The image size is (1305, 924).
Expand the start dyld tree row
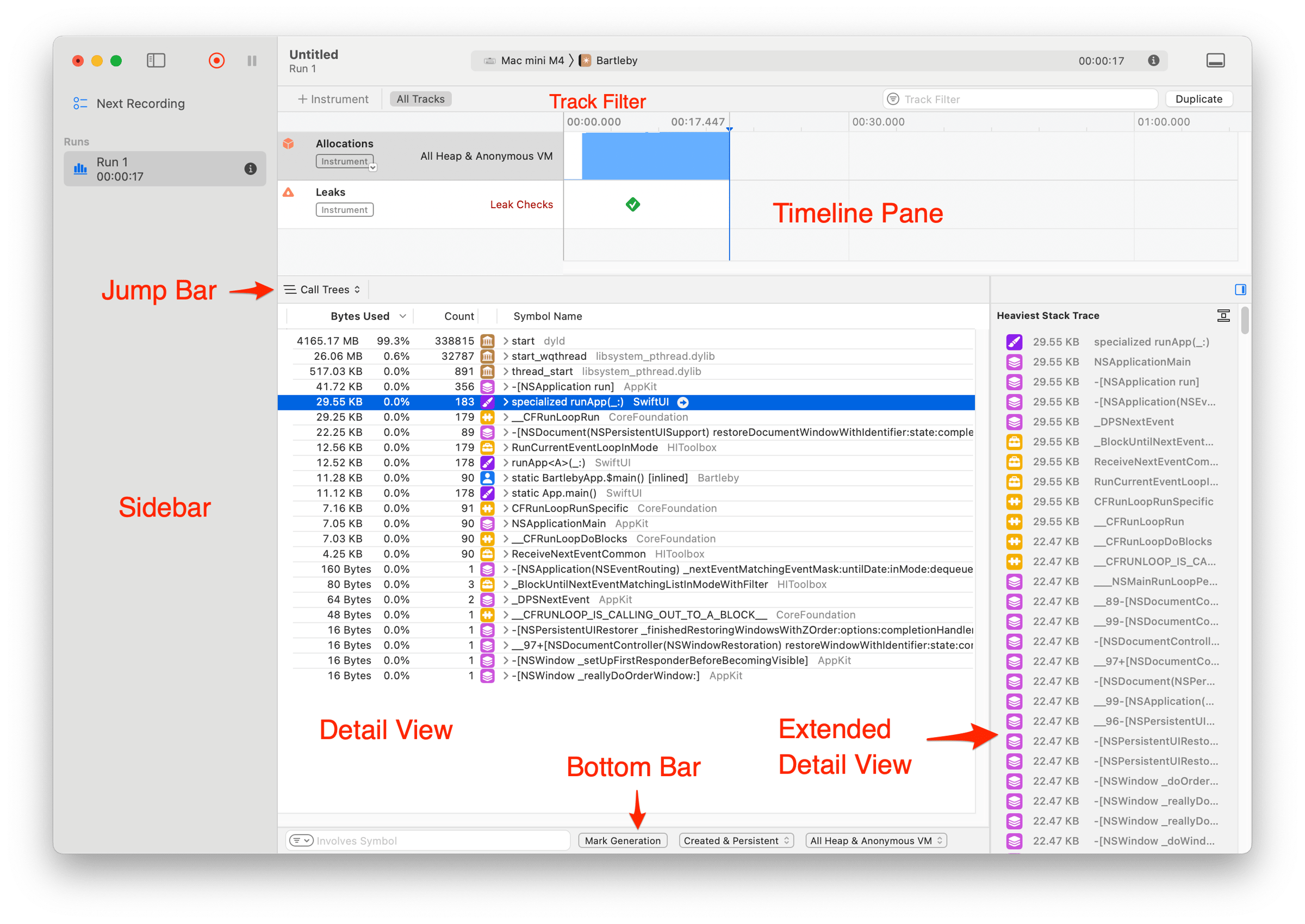505,341
